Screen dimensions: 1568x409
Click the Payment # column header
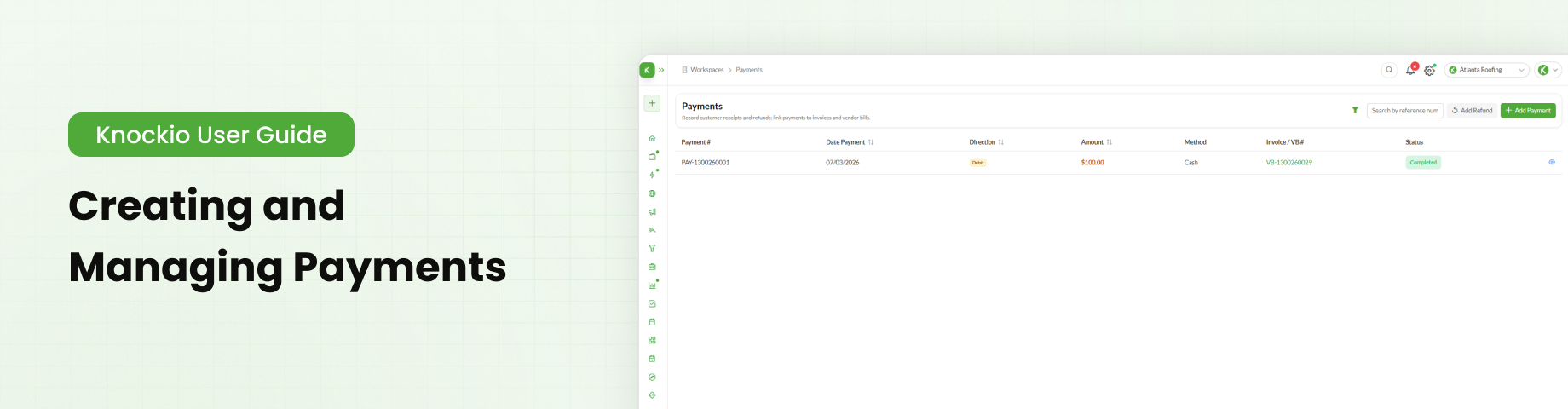(695, 142)
